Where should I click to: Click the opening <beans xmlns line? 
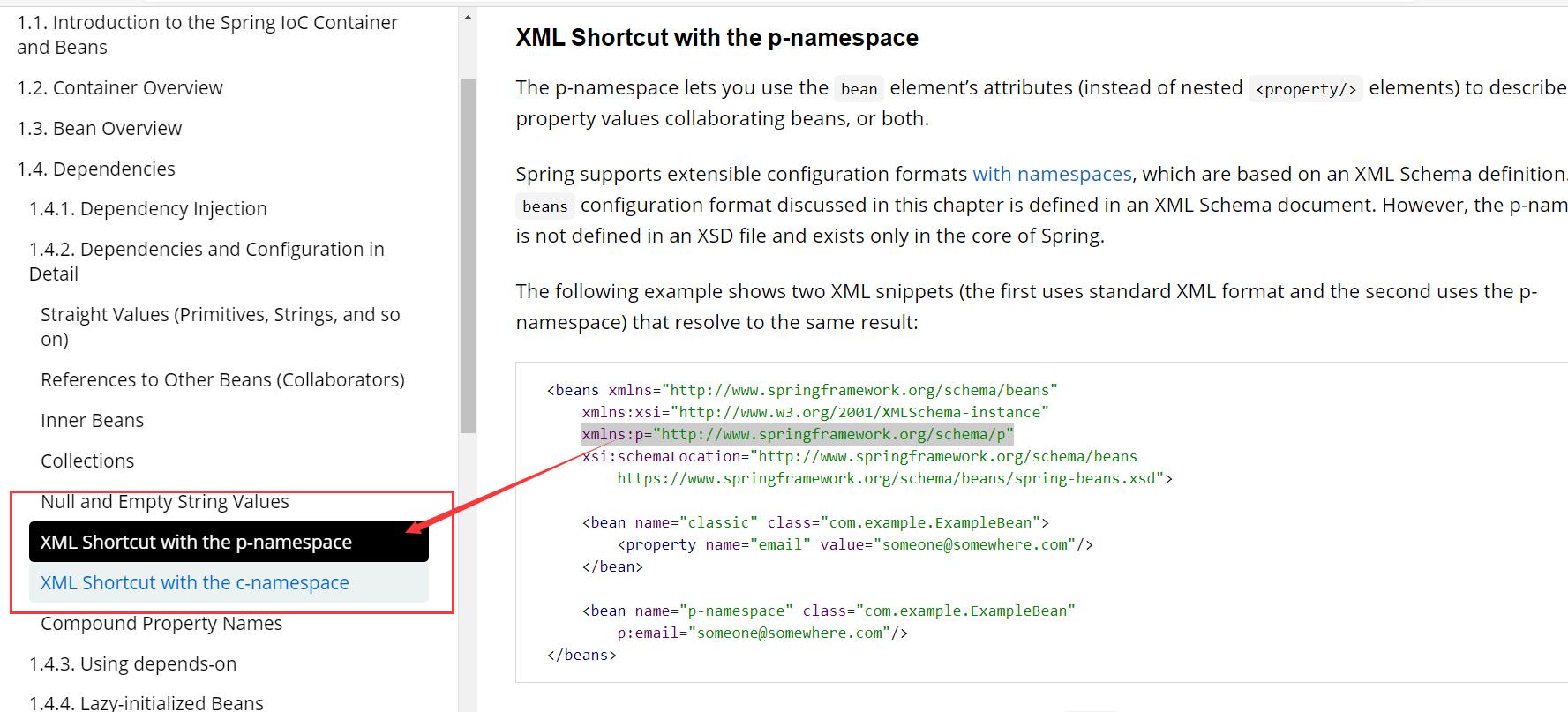coord(802,390)
